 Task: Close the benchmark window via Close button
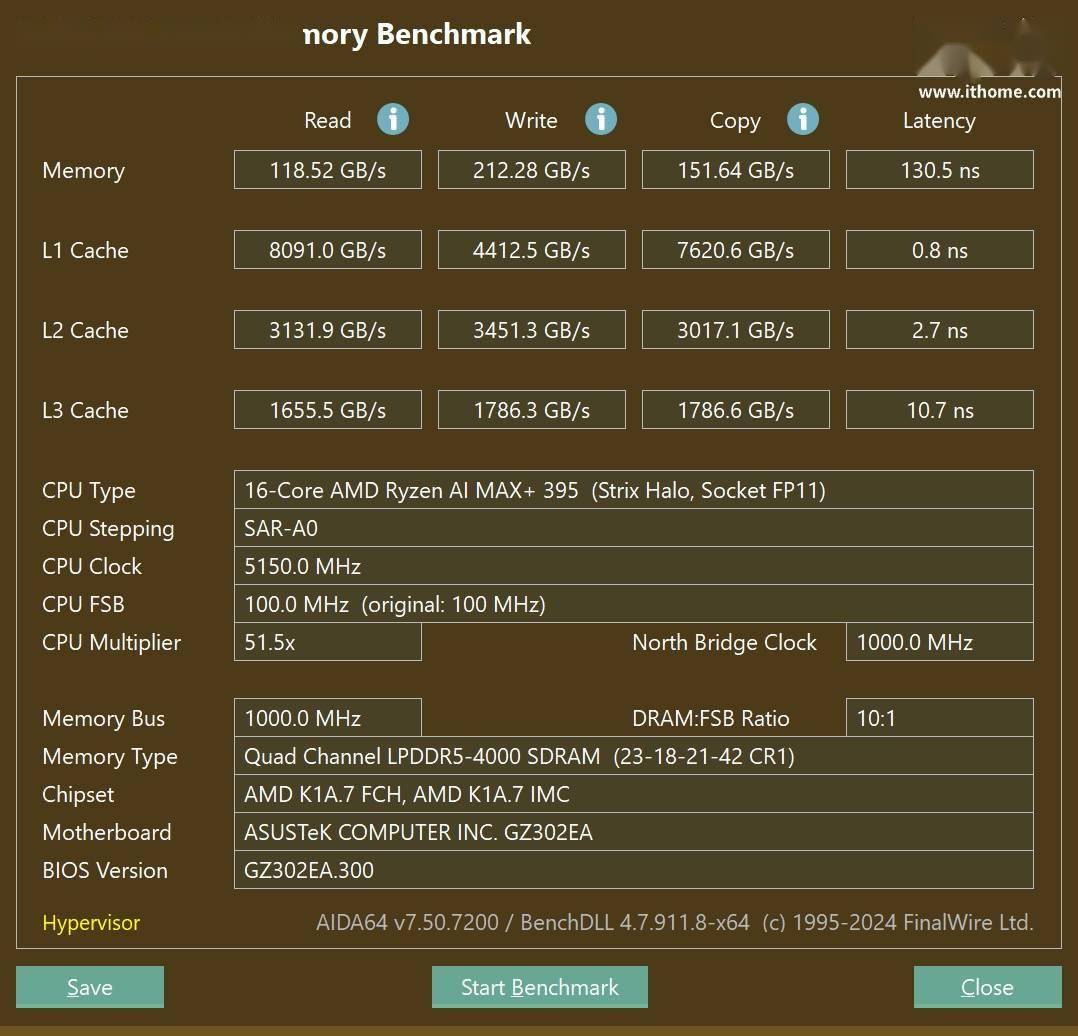click(987, 987)
